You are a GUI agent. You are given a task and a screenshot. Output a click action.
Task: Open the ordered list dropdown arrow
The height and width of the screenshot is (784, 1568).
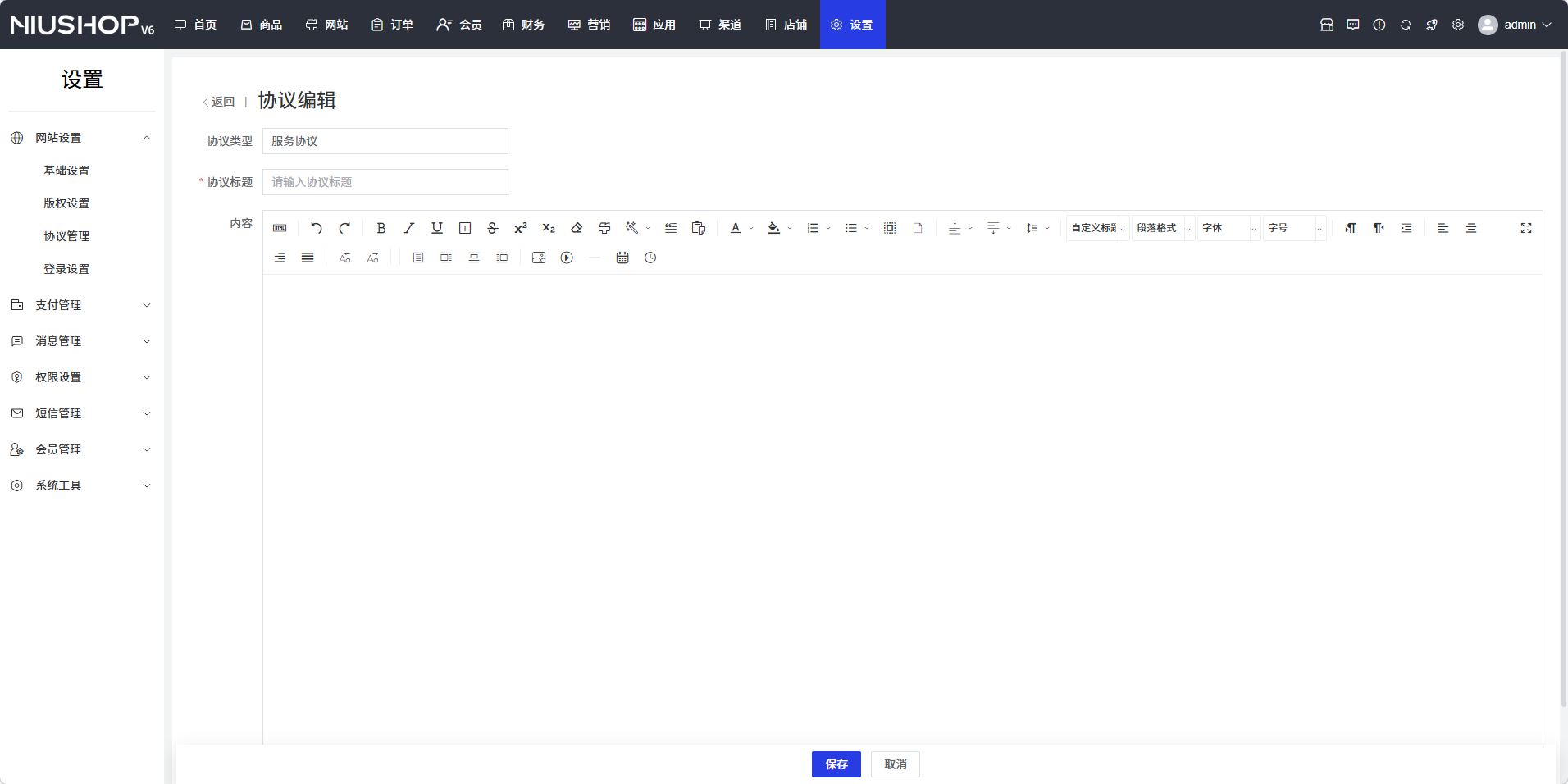click(x=828, y=228)
